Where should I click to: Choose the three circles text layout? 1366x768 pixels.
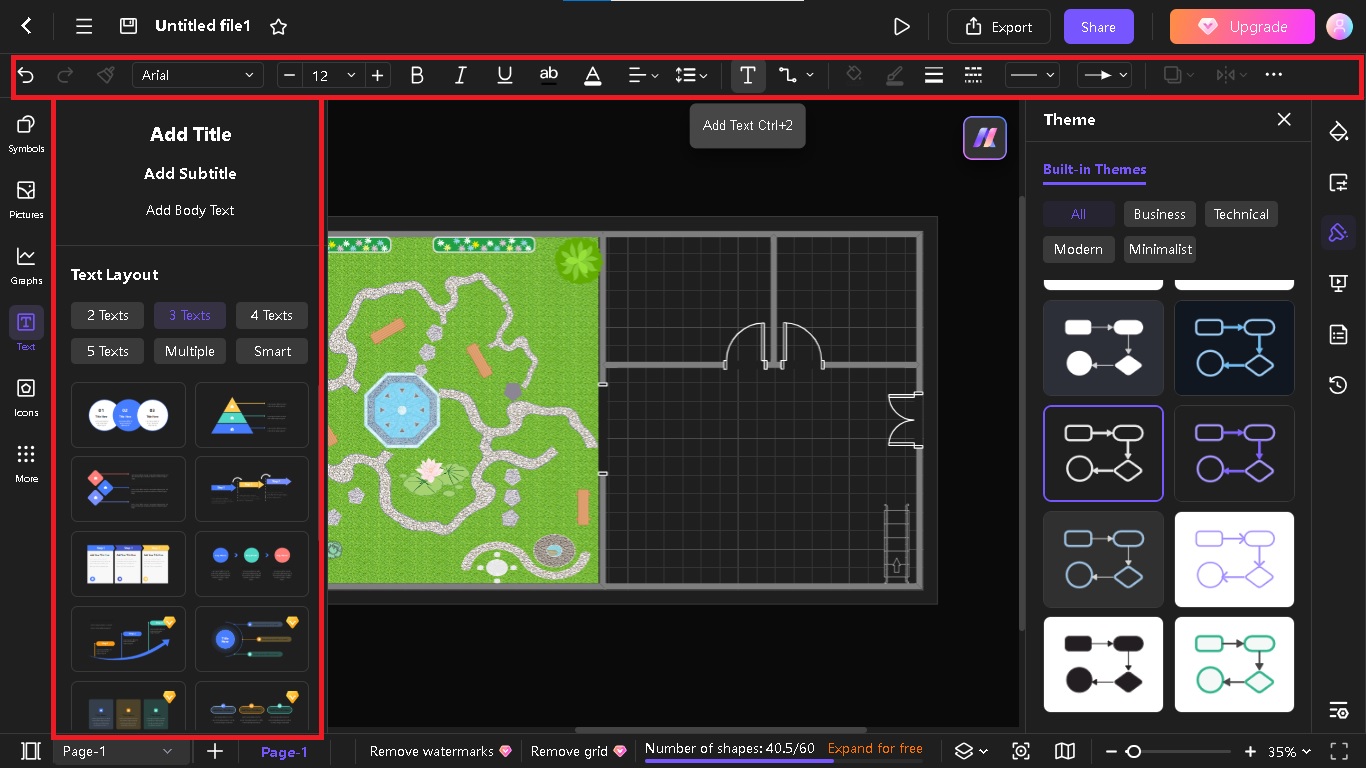[128, 415]
